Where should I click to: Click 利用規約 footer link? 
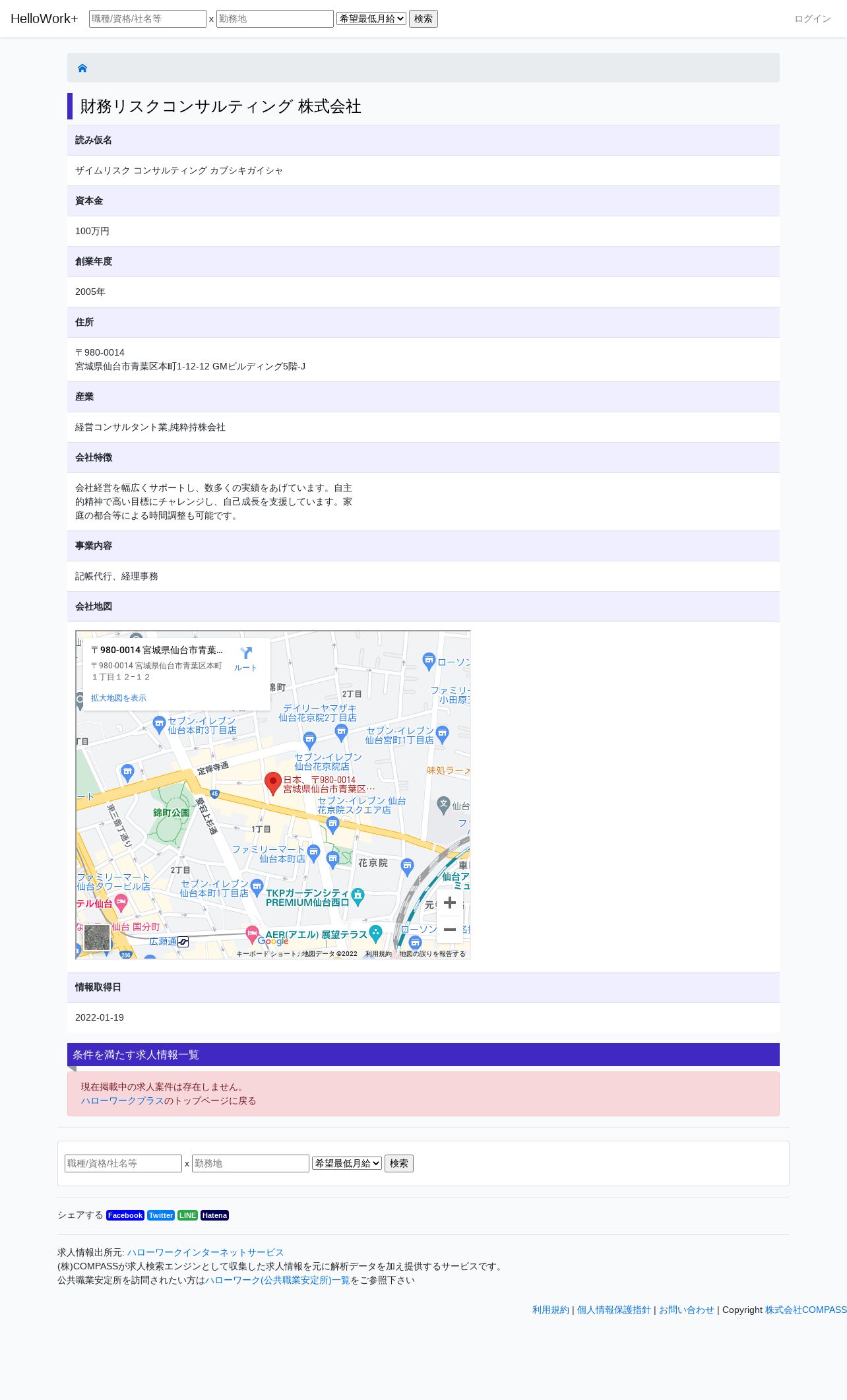coord(551,1310)
